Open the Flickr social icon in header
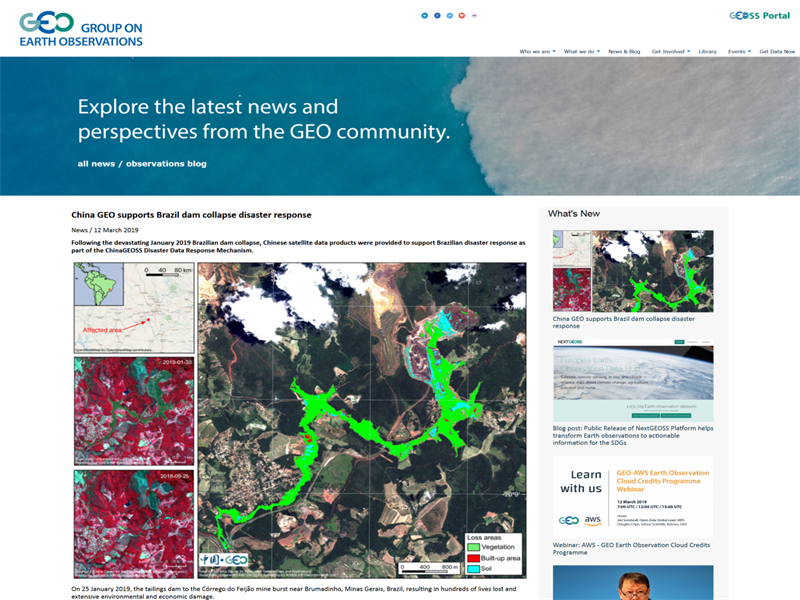The width and height of the screenshot is (800, 600). pos(475,16)
